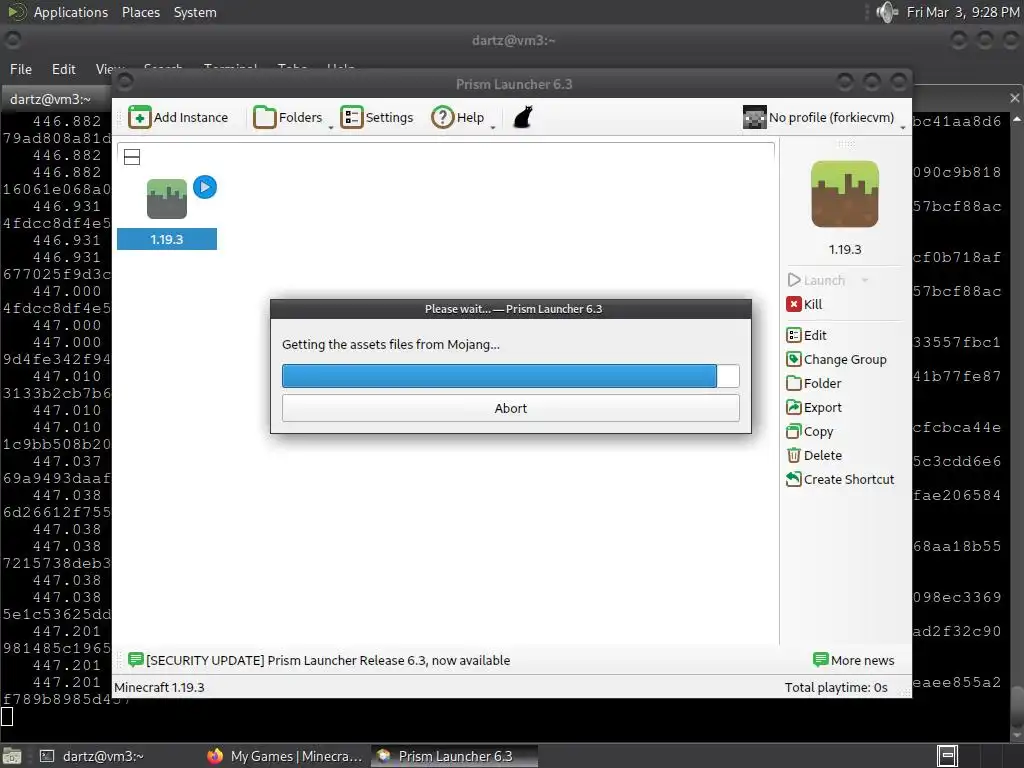This screenshot has height=768, width=1024.
Task: Click the show desktop icon in the taskbar
Action: pos(12,756)
